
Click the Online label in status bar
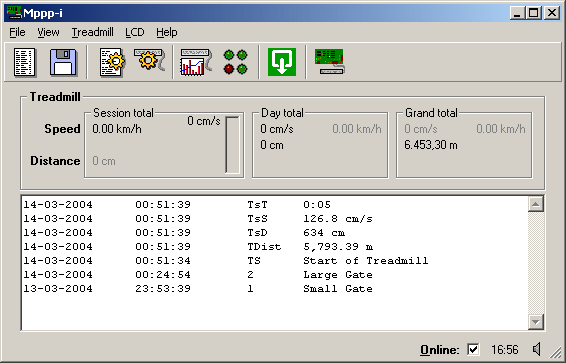click(440, 350)
